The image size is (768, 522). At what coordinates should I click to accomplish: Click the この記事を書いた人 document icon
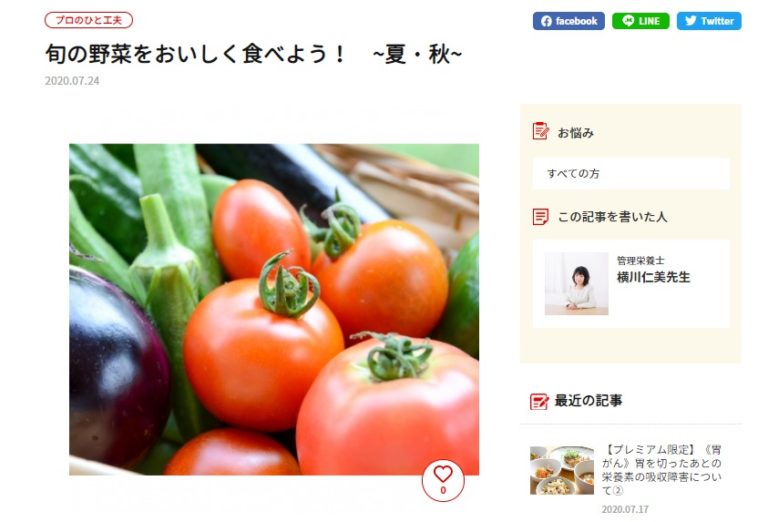540,216
